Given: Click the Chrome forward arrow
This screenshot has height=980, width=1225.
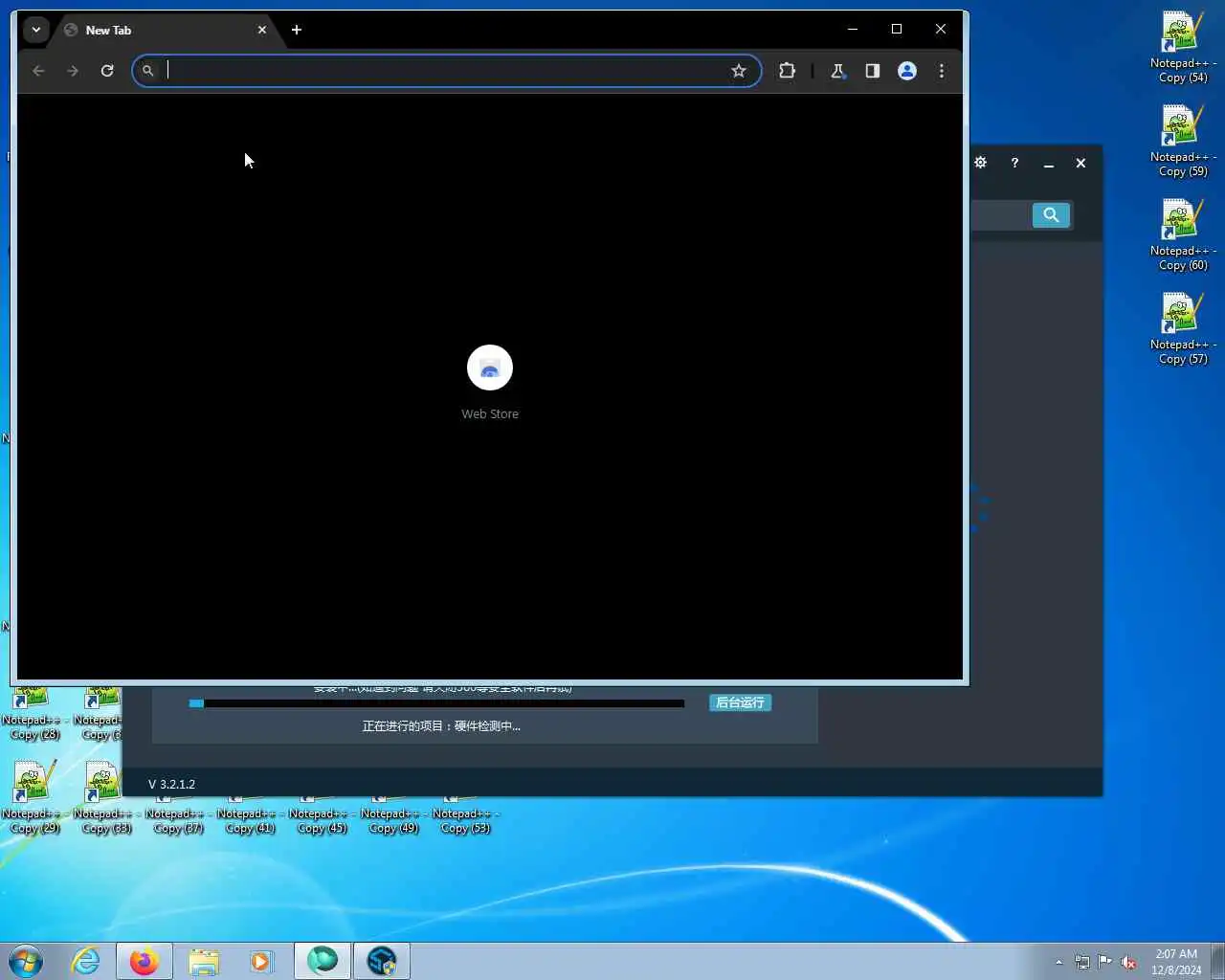Looking at the screenshot, I should pos(73,71).
